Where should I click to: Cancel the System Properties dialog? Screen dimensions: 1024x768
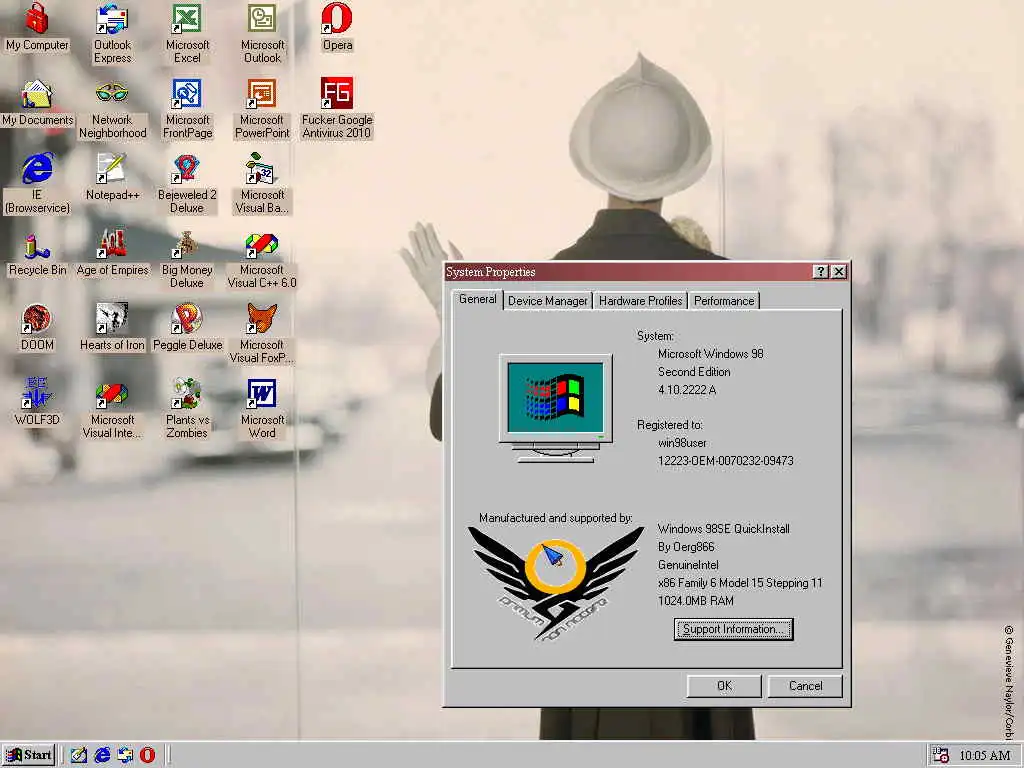tap(805, 686)
